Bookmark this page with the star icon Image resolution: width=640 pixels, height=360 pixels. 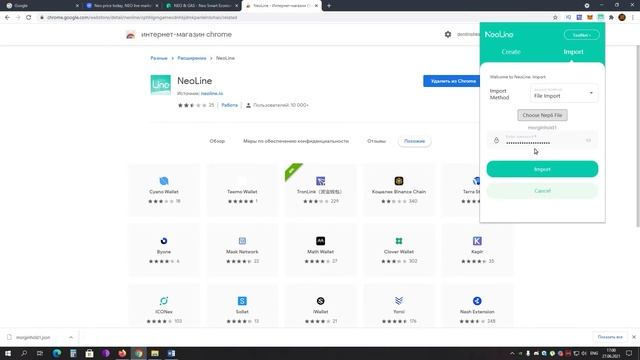(555, 18)
